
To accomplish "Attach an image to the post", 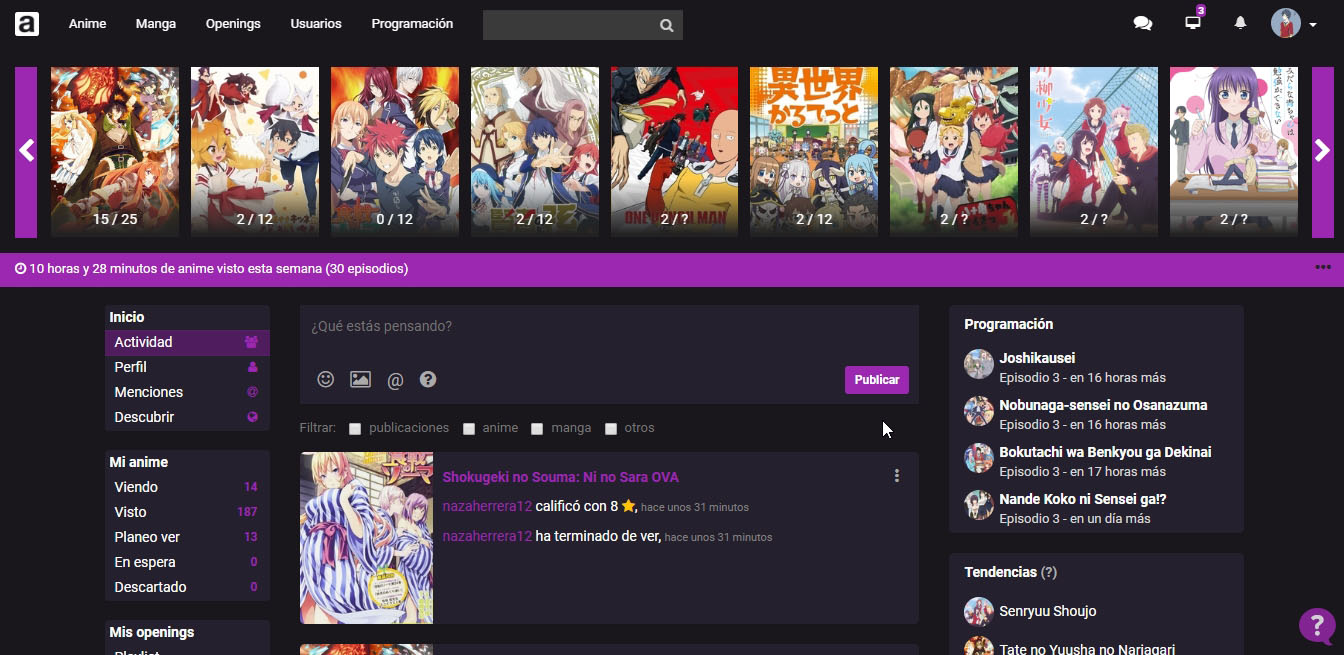I will click(x=360, y=379).
